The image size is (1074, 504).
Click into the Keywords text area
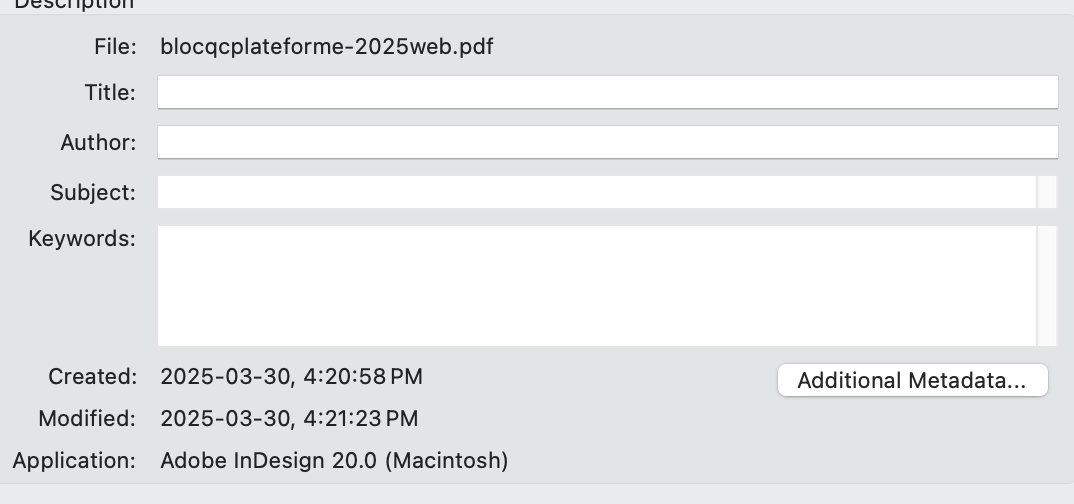click(597, 286)
